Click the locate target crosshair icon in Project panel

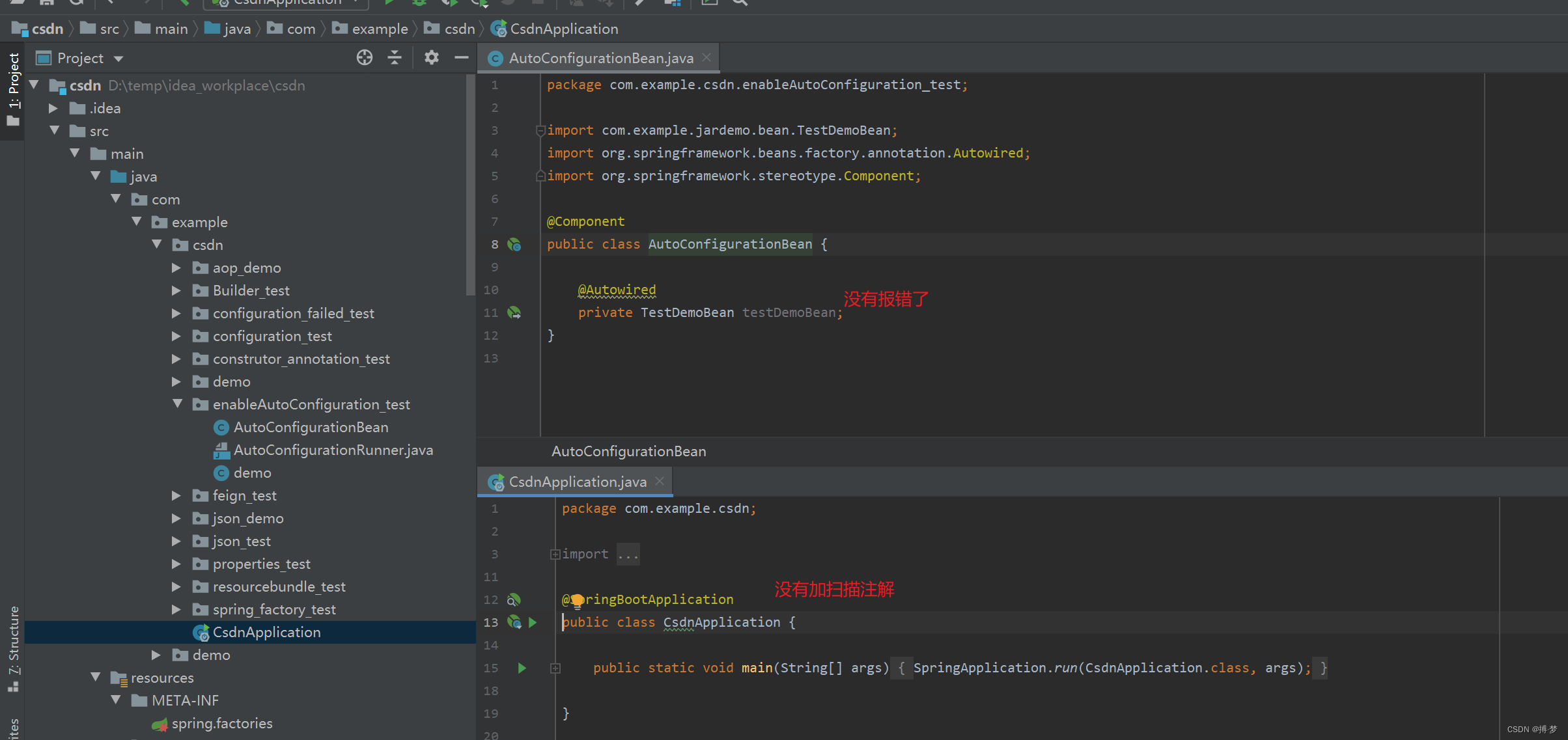[x=365, y=58]
